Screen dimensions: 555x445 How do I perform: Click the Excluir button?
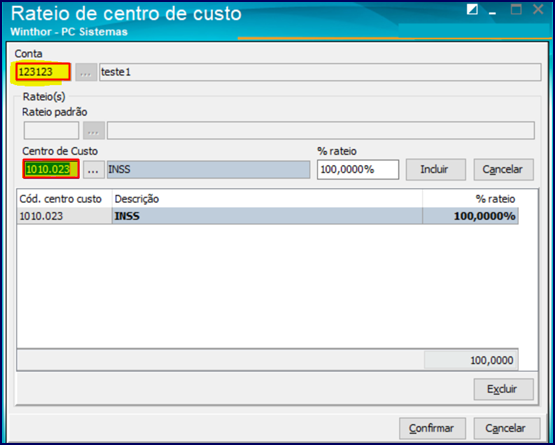[x=503, y=389]
